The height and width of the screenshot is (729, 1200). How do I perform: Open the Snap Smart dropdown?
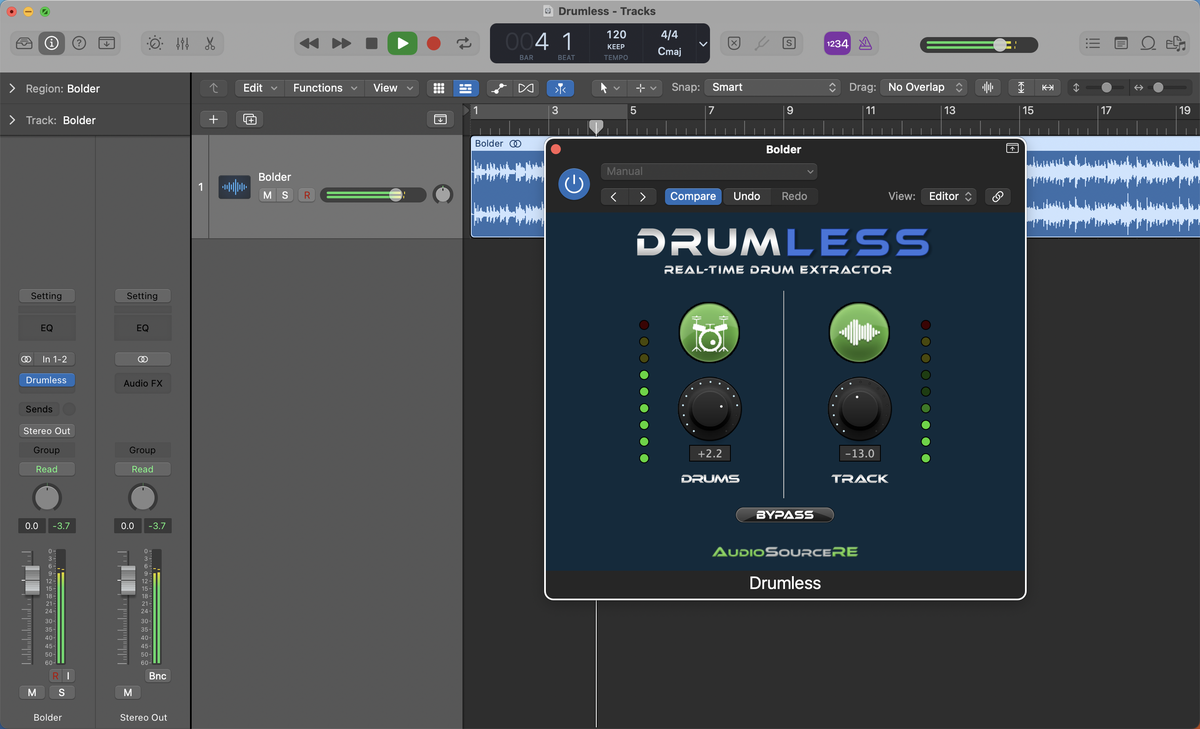point(772,88)
